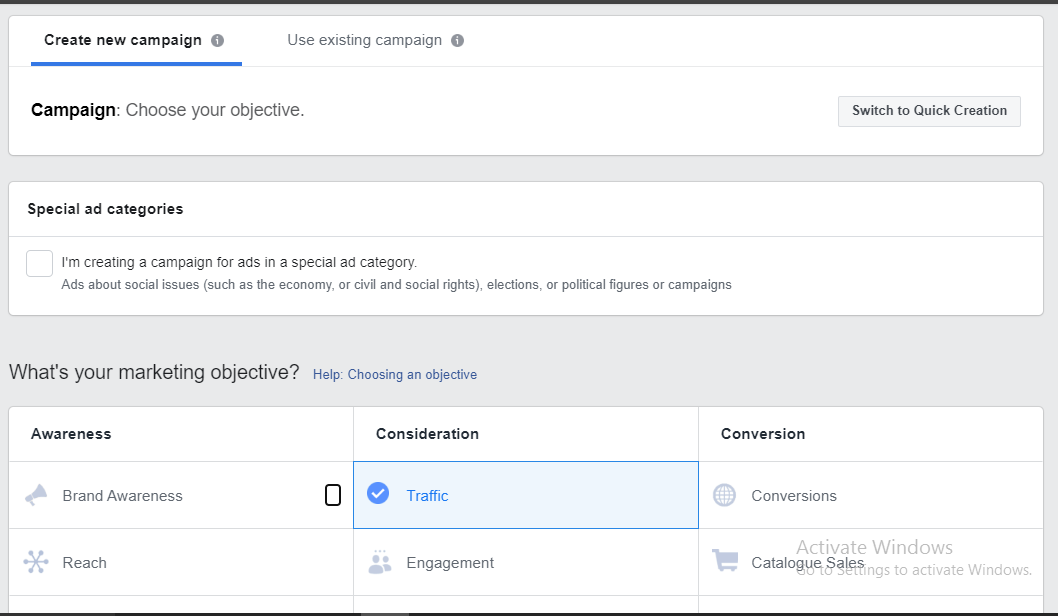Choose the Engagement objective label
1058x616 pixels.
tap(450, 563)
